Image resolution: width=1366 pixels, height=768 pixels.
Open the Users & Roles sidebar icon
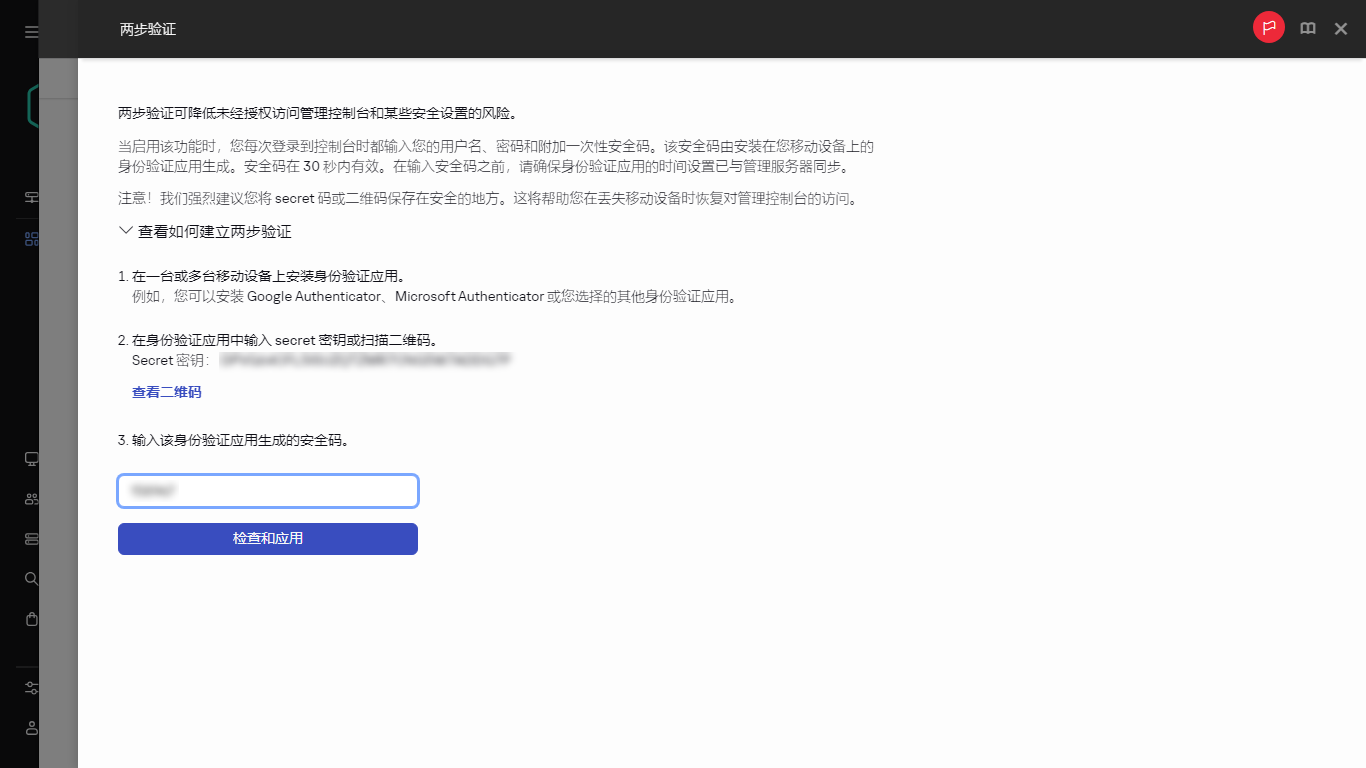[x=31, y=498]
